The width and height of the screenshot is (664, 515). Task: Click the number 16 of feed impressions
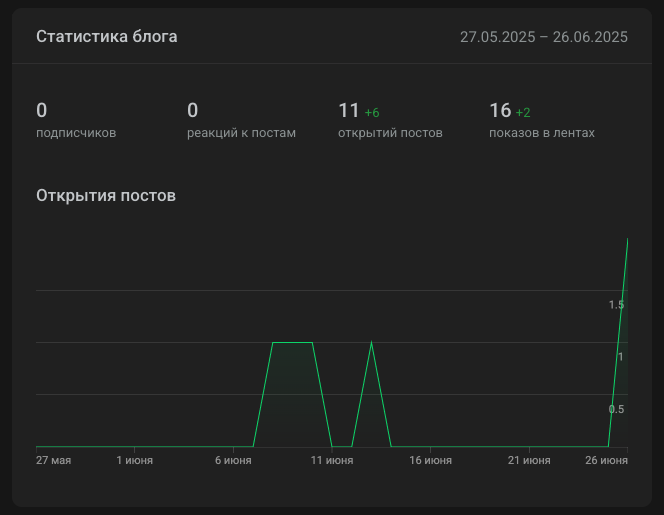[500, 110]
